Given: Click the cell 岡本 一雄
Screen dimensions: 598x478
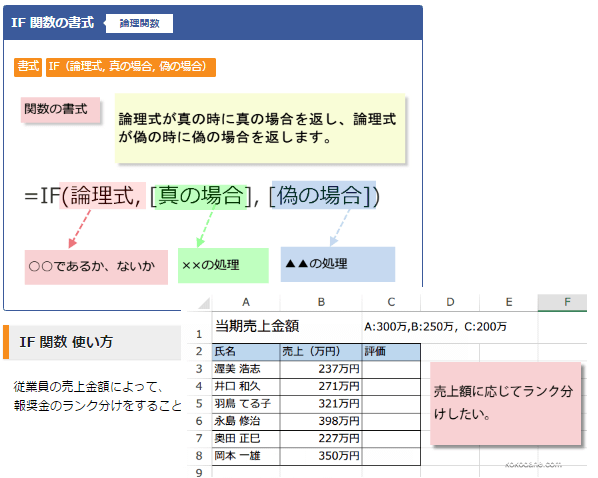Looking at the screenshot, I should 246,456.
